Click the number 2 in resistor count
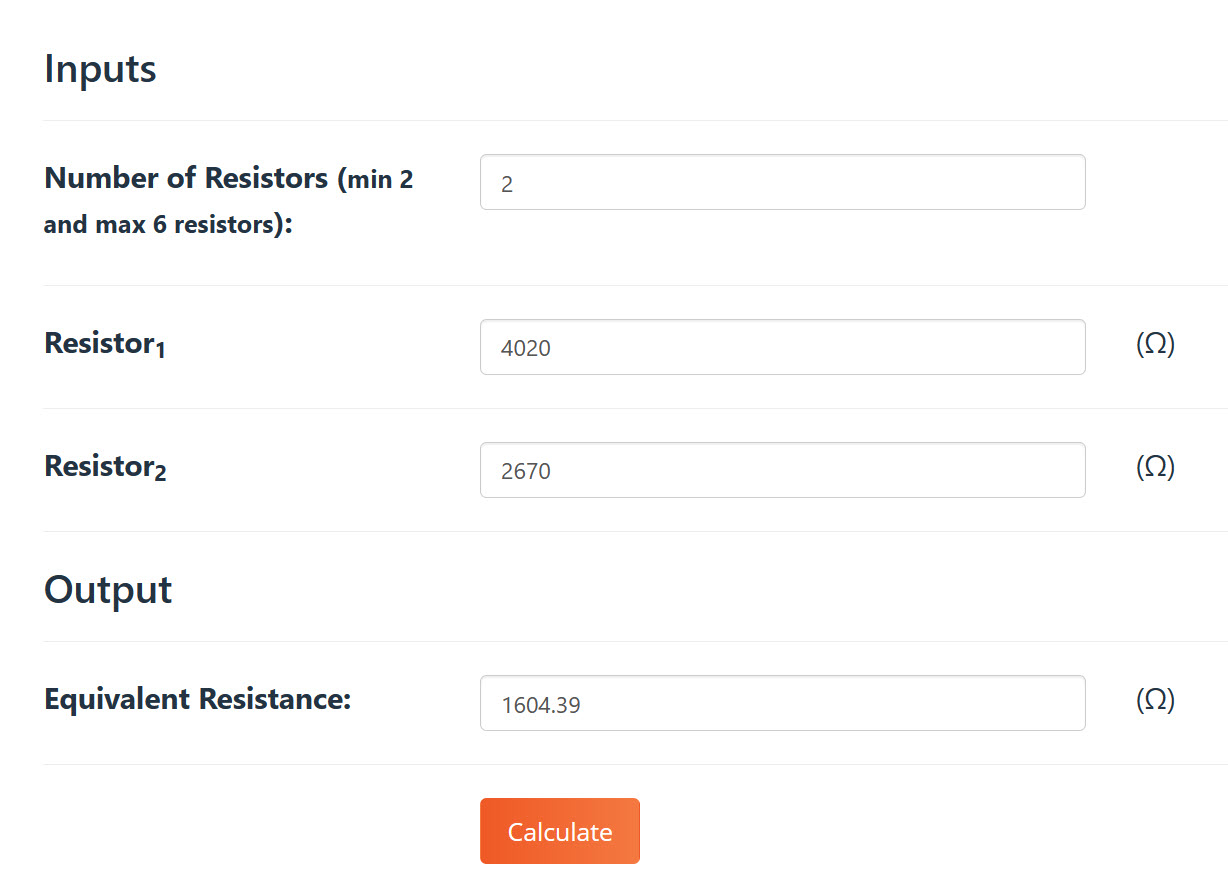 [507, 185]
